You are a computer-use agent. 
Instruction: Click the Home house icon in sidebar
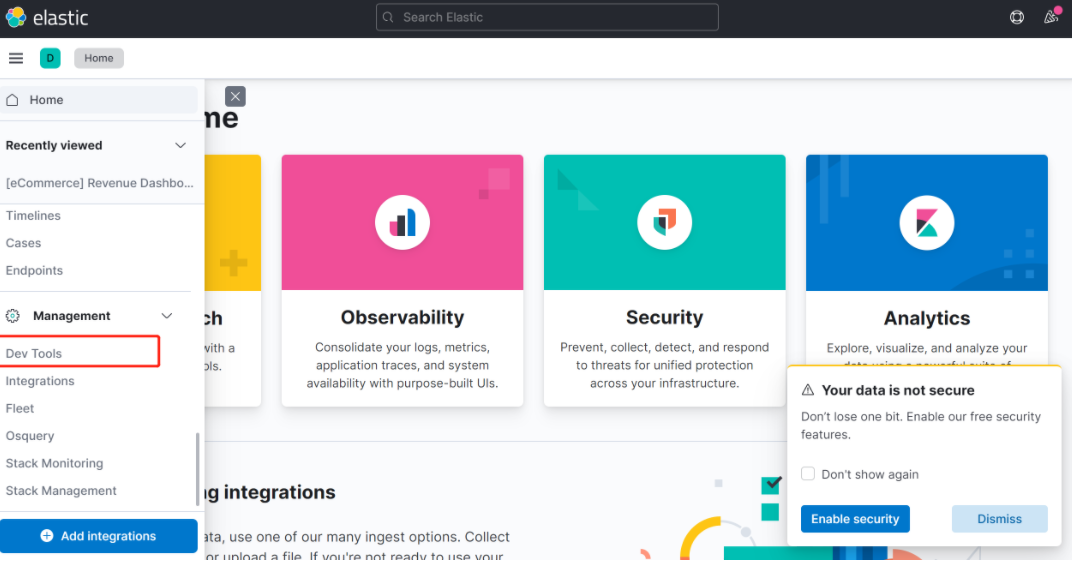click(x=12, y=100)
